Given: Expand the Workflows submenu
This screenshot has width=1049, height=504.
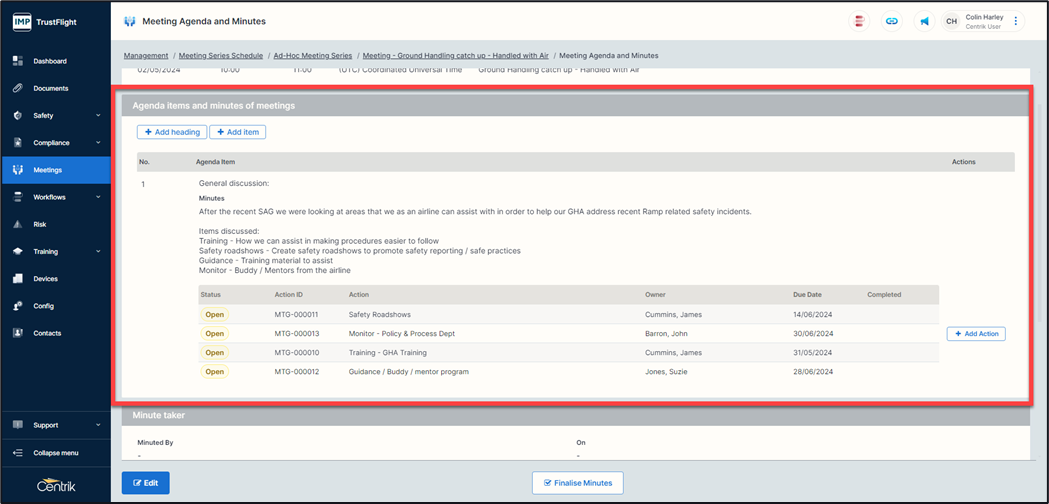Looking at the screenshot, I should (55, 198).
